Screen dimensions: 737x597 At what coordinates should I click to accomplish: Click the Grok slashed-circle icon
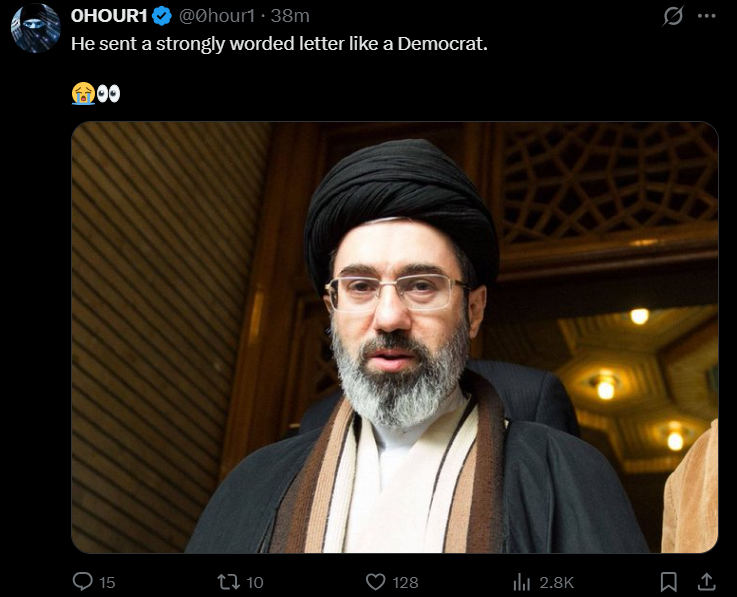pyautogui.click(x=673, y=17)
